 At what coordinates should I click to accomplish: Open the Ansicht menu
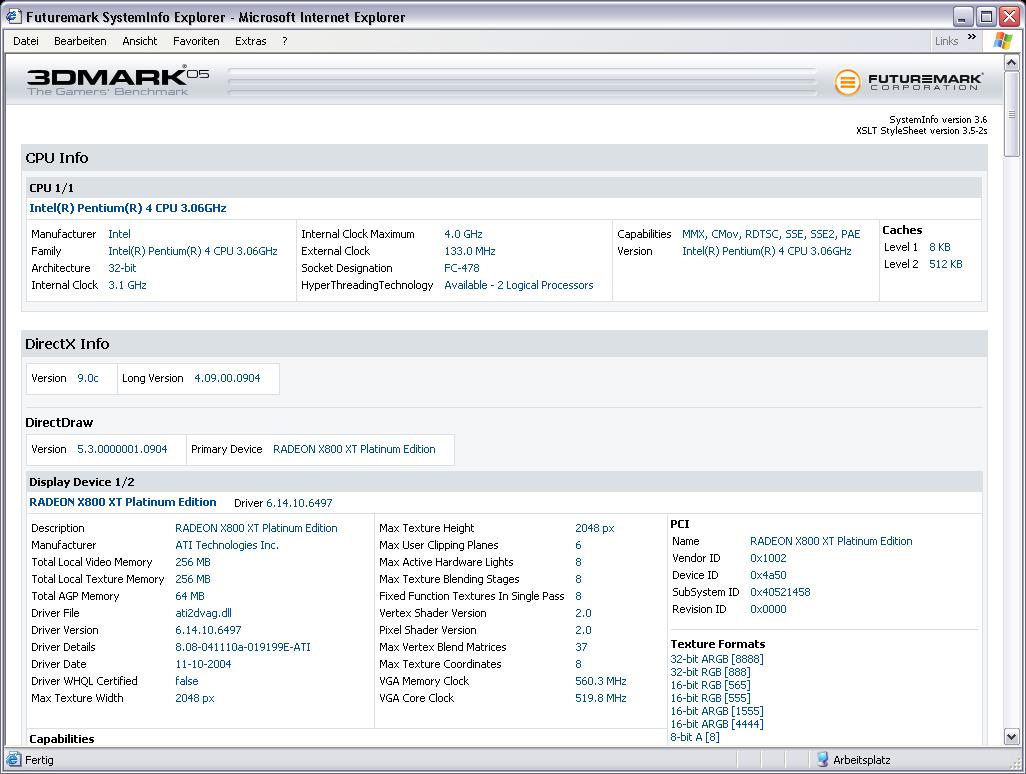tap(139, 41)
